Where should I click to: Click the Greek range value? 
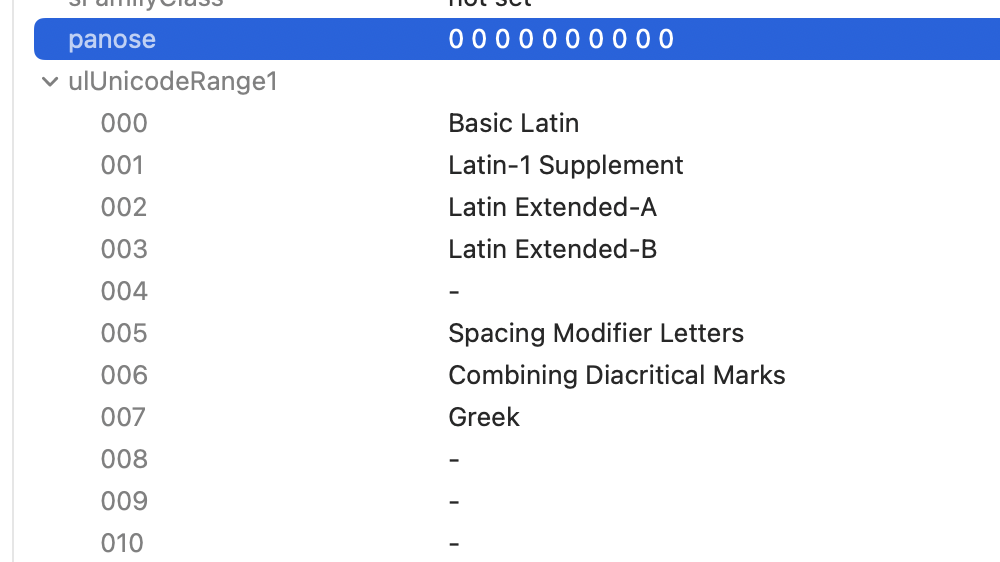pyautogui.click(x=484, y=418)
